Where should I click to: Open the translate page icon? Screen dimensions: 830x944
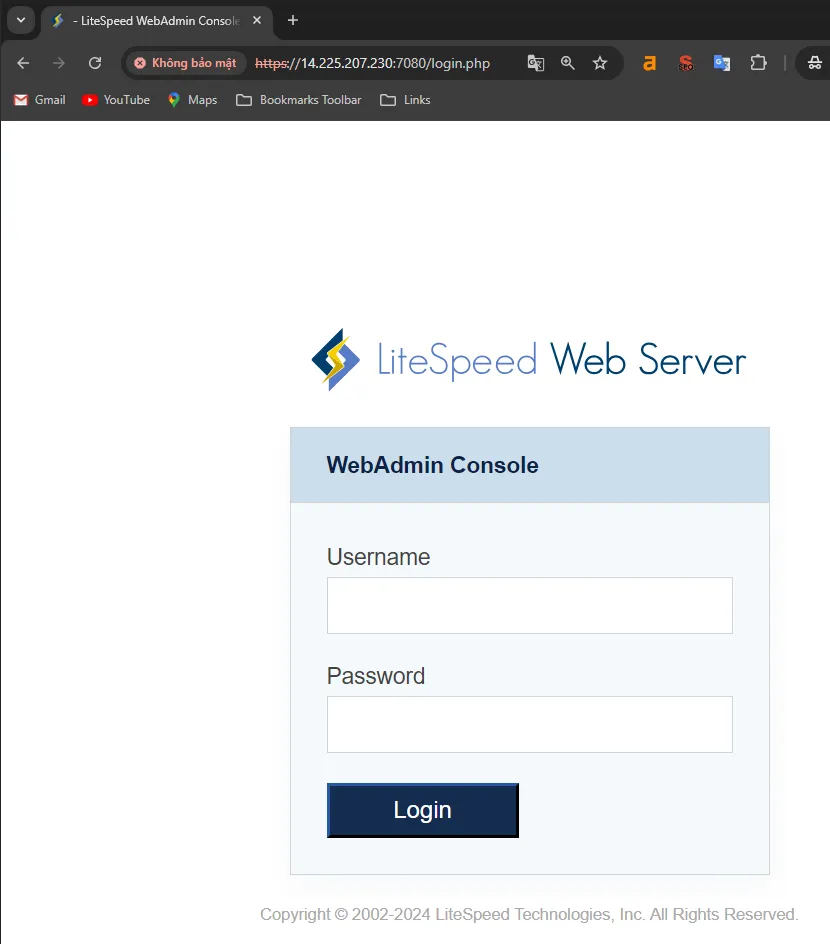(536, 63)
